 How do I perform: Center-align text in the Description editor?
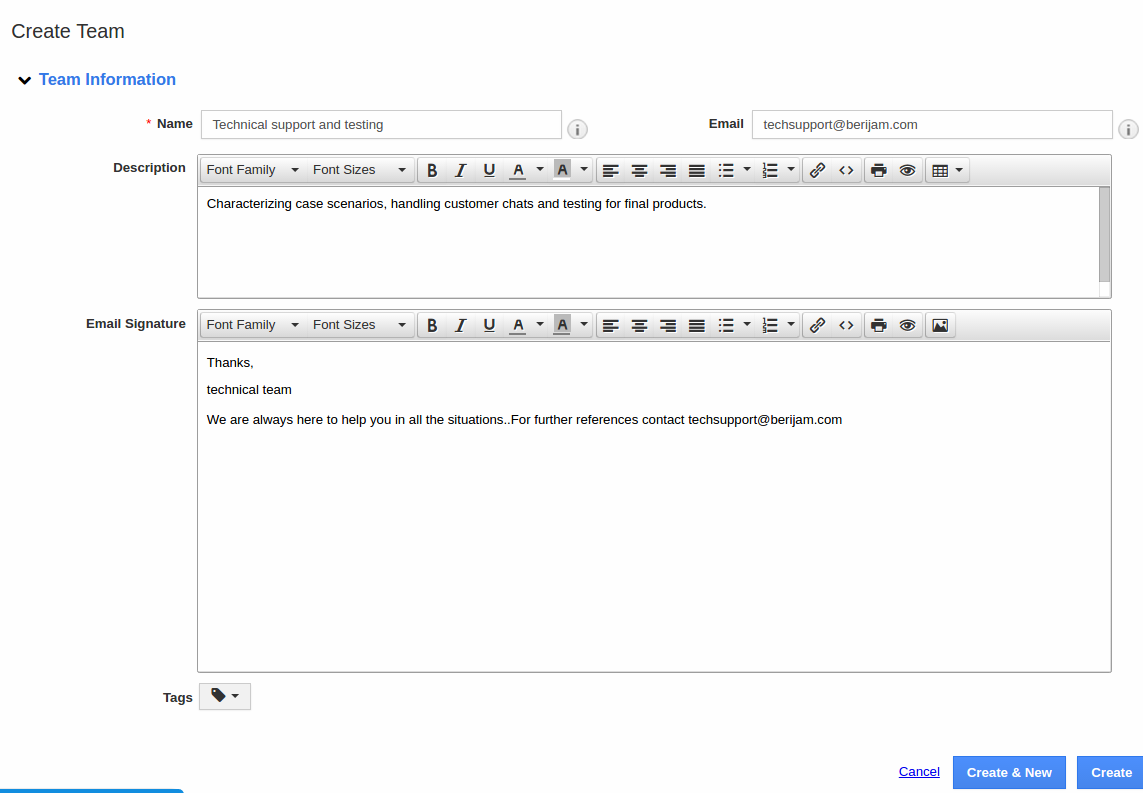tap(639, 171)
